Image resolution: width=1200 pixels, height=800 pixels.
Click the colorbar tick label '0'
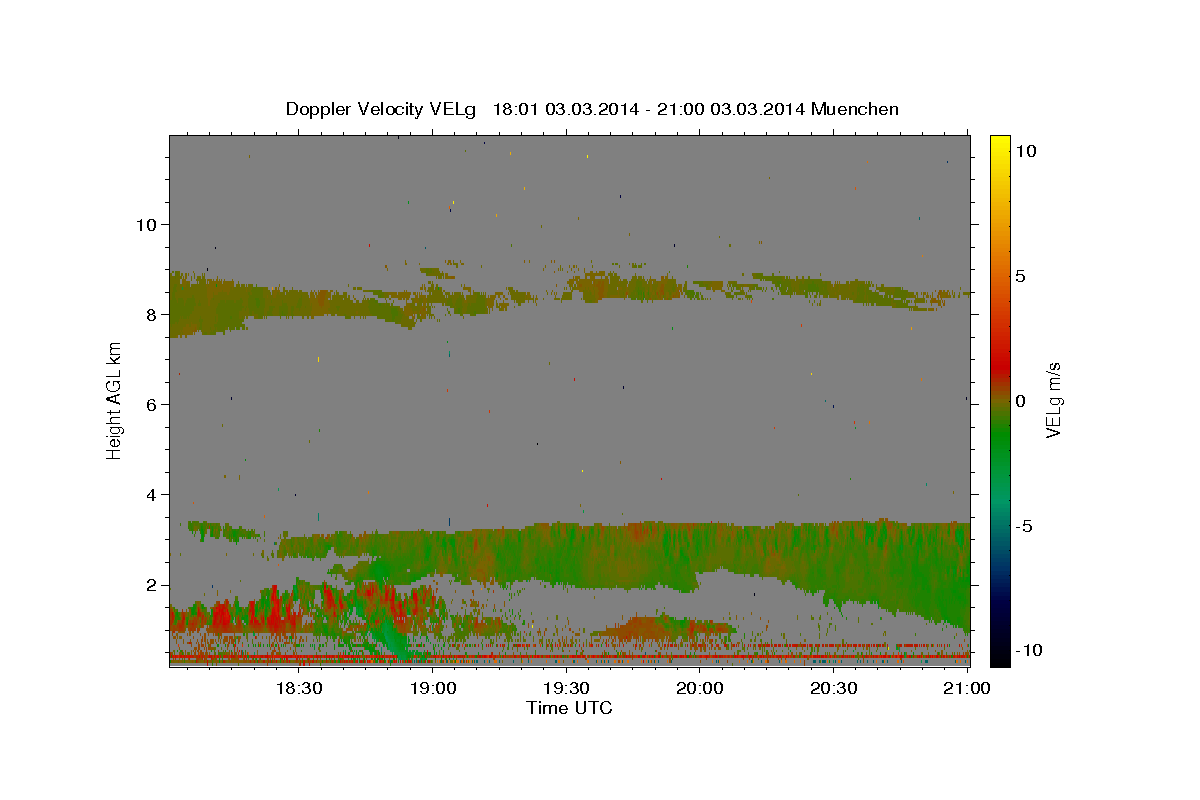1020,401
